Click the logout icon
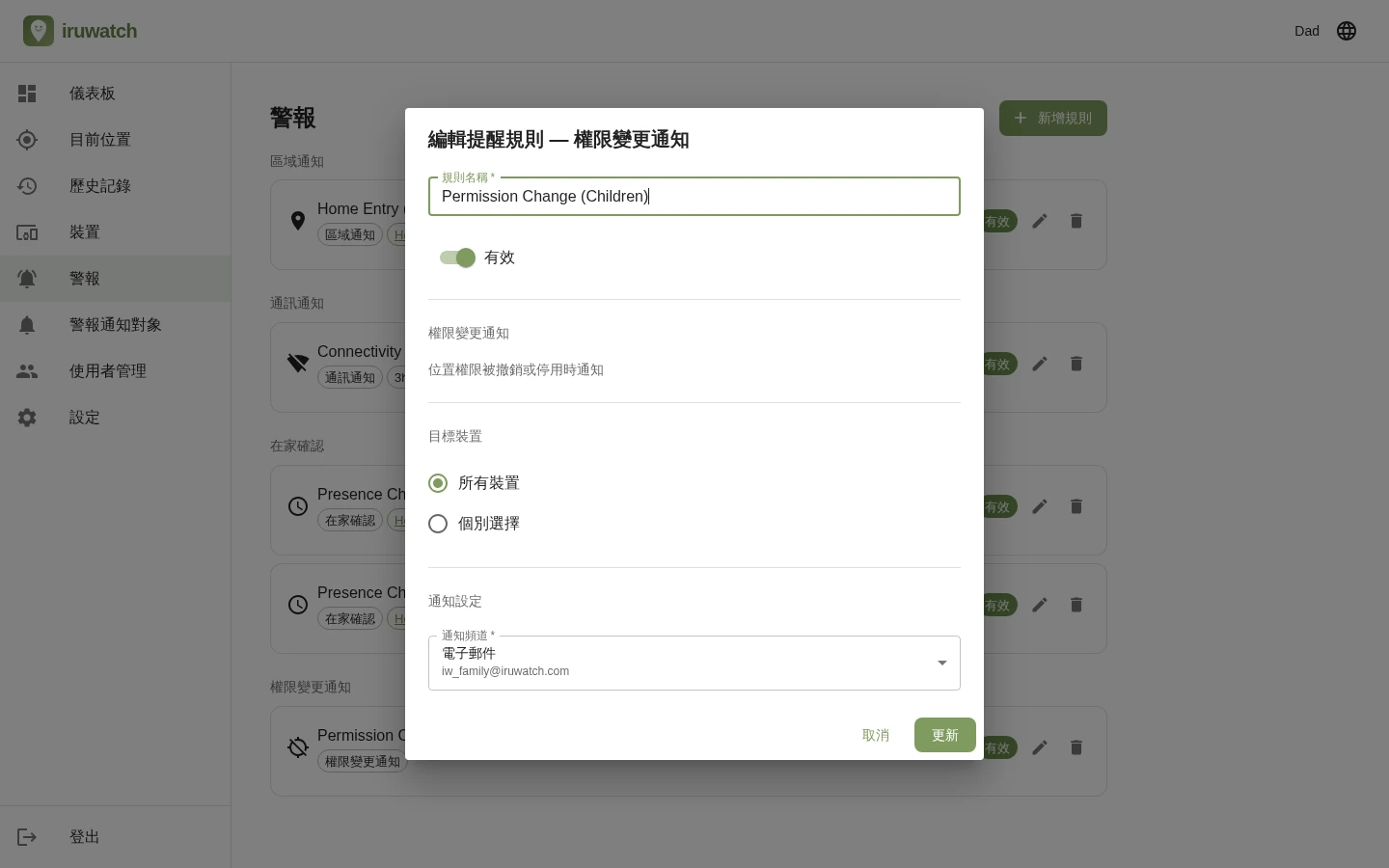1389x868 pixels. [27, 837]
